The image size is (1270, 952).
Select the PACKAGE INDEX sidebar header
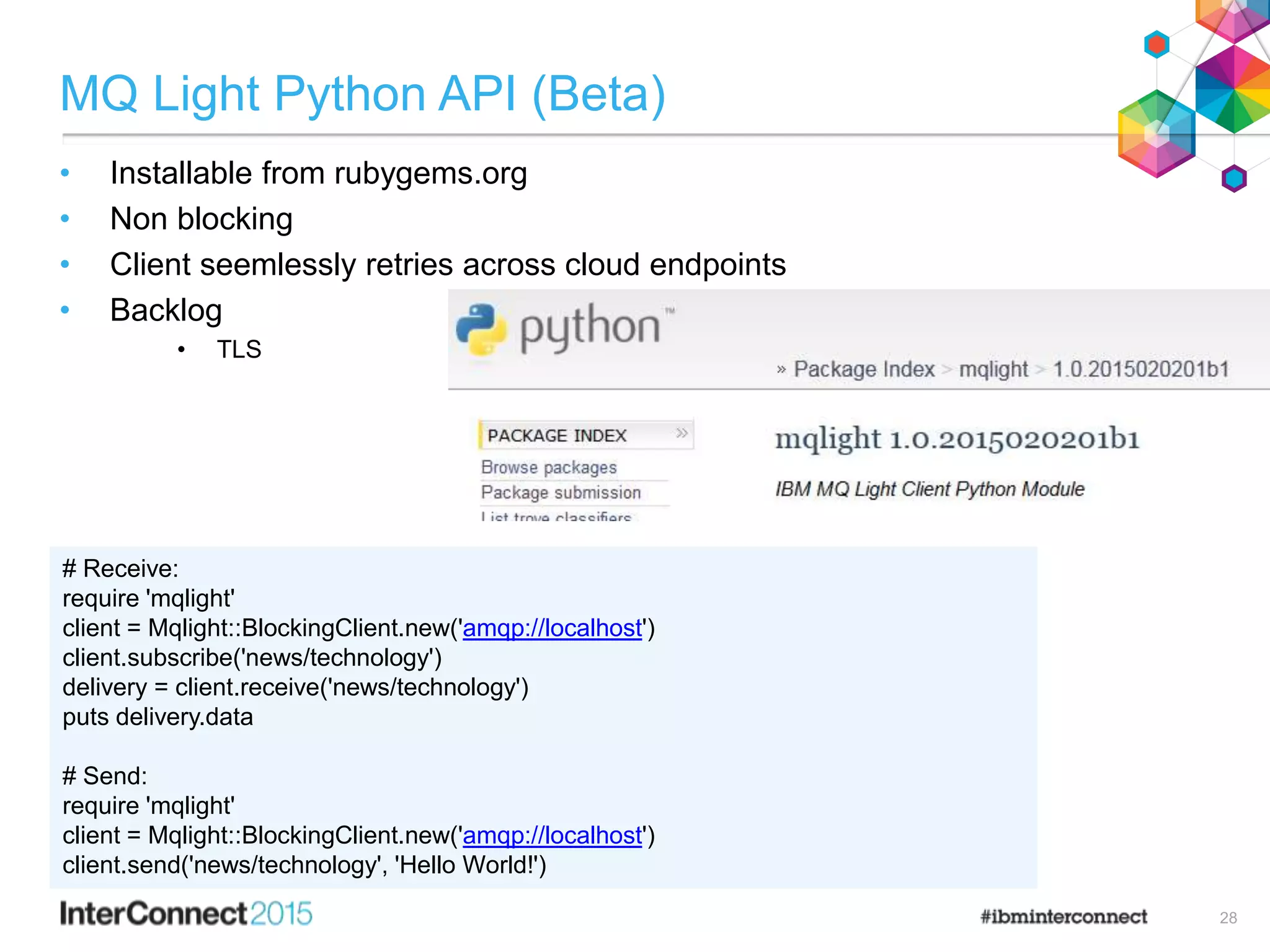point(586,435)
